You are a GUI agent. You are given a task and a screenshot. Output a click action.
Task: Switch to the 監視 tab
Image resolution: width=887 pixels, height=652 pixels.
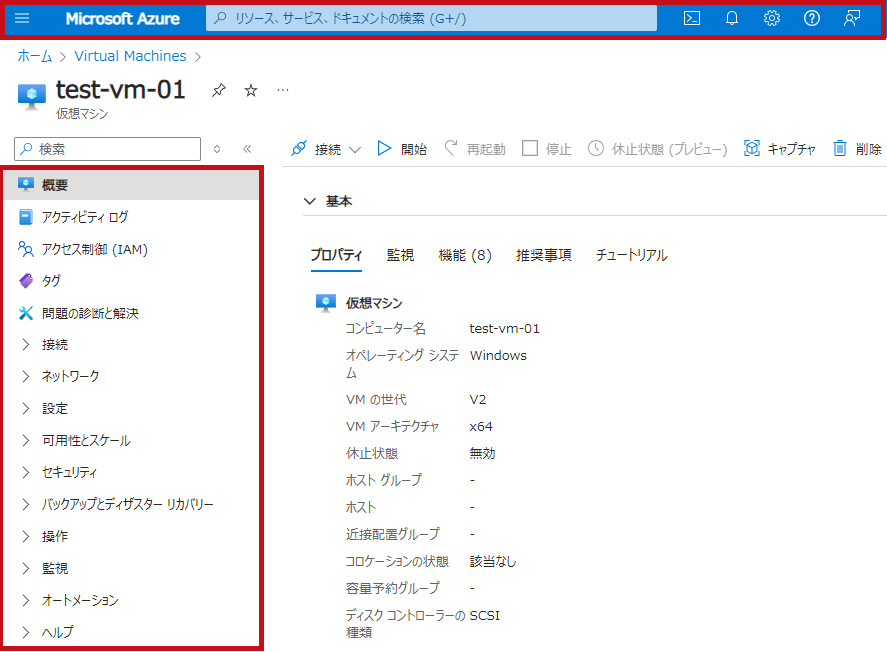tap(400, 255)
